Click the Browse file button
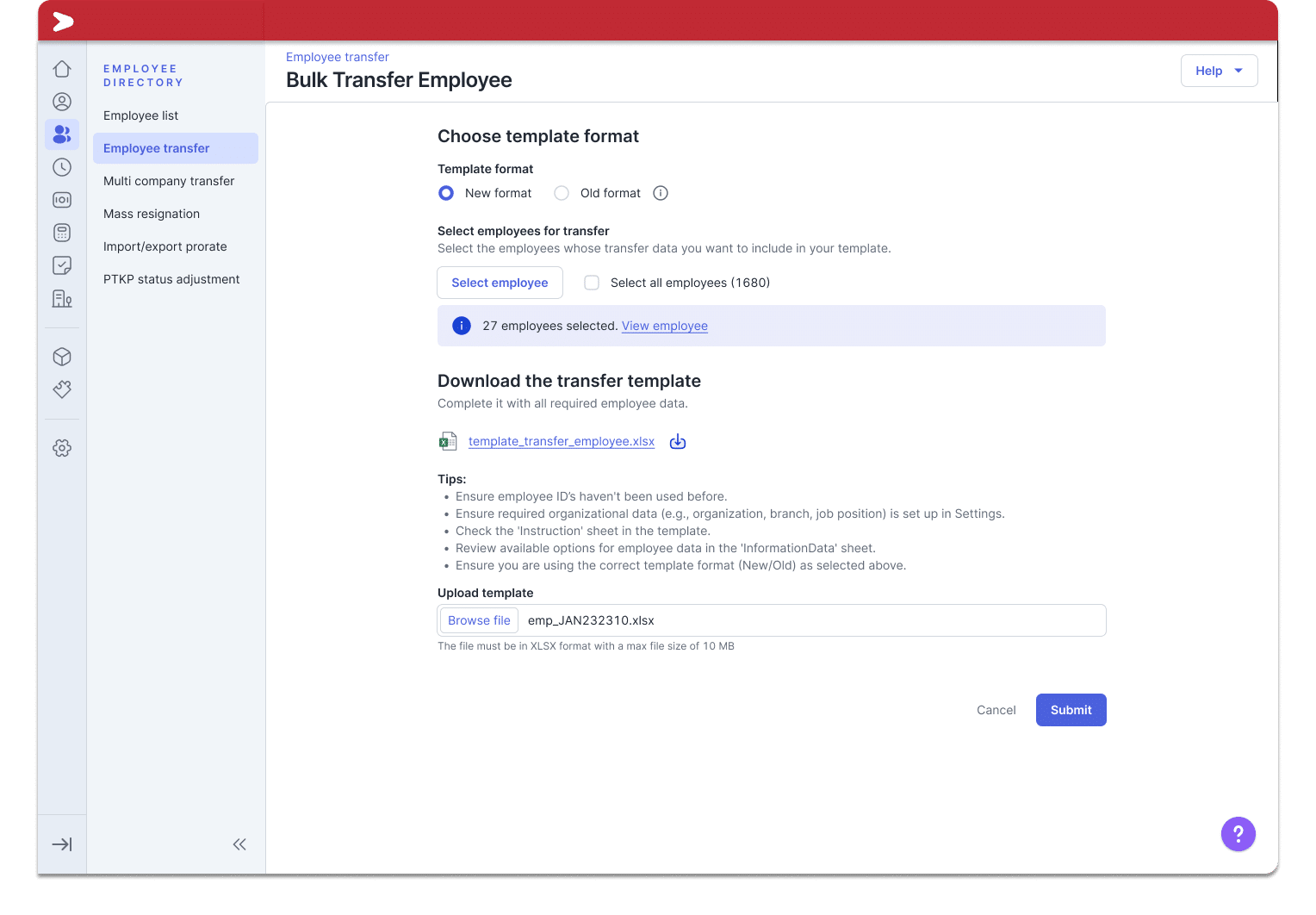The image size is (1316, 915). (x=479, y=620)
